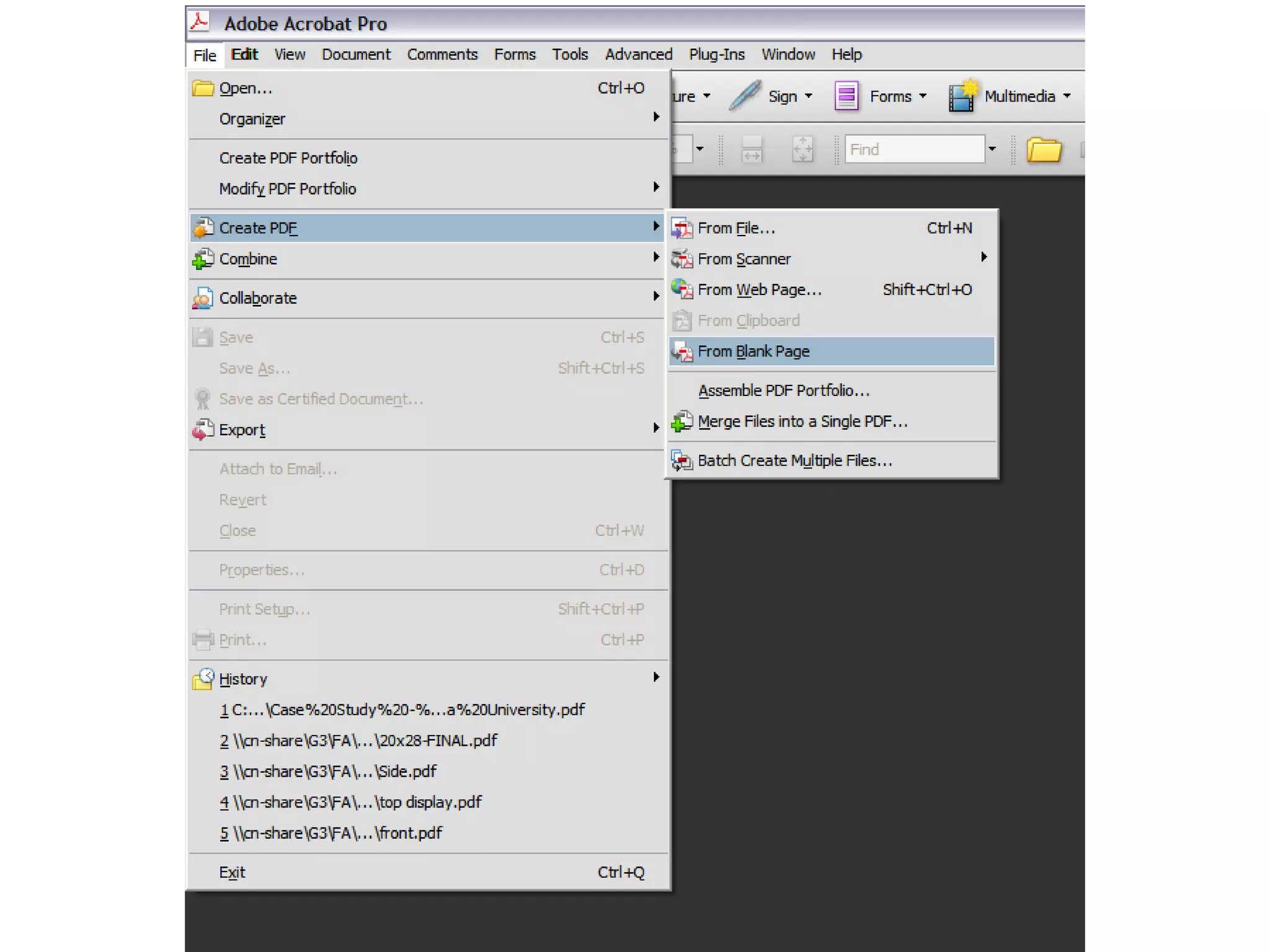Click inside the Find text field
Screen dimensions: 1270x952
point(914,150)
